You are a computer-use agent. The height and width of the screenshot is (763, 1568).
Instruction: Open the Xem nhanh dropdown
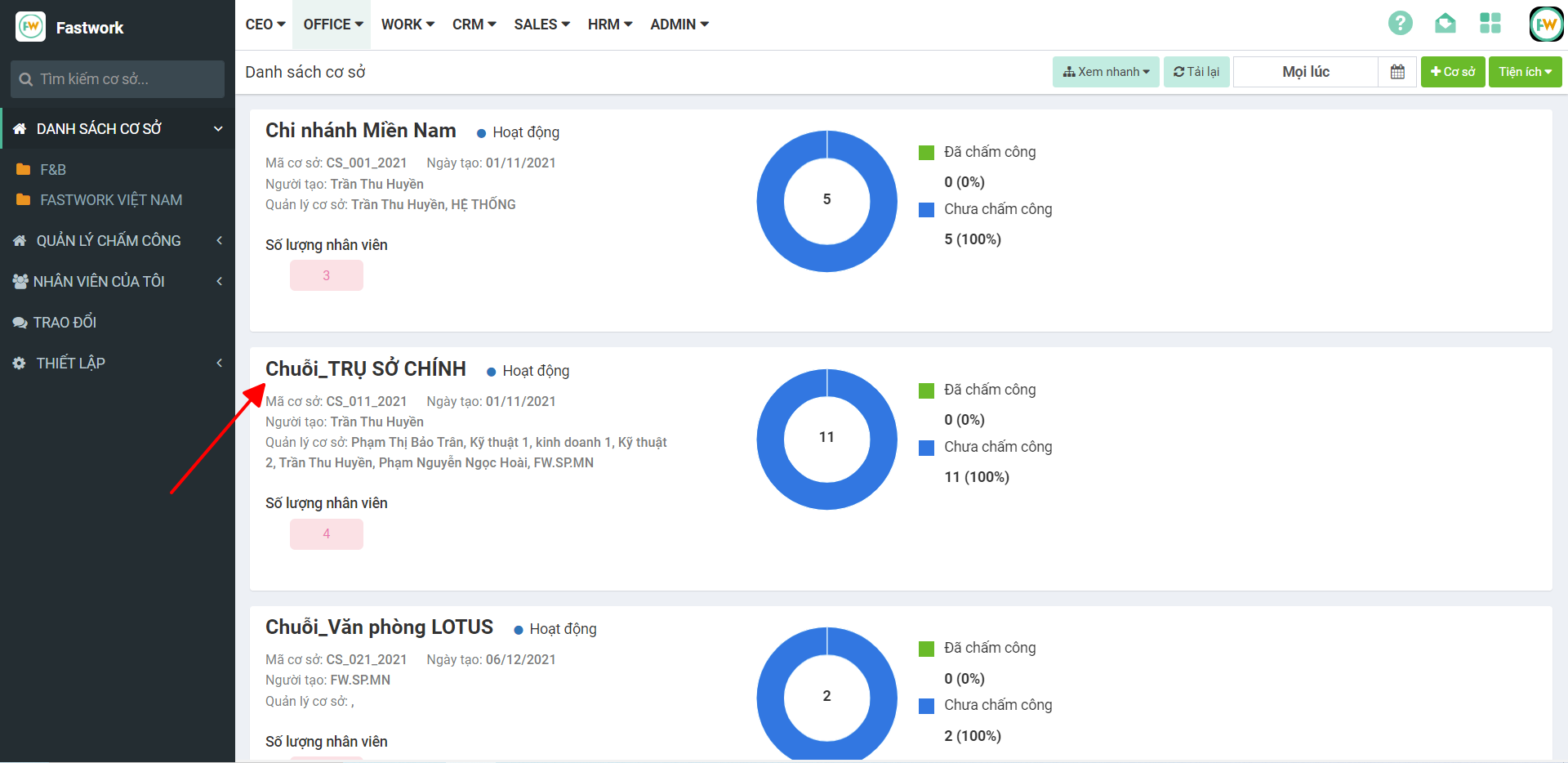[1105, 72]
